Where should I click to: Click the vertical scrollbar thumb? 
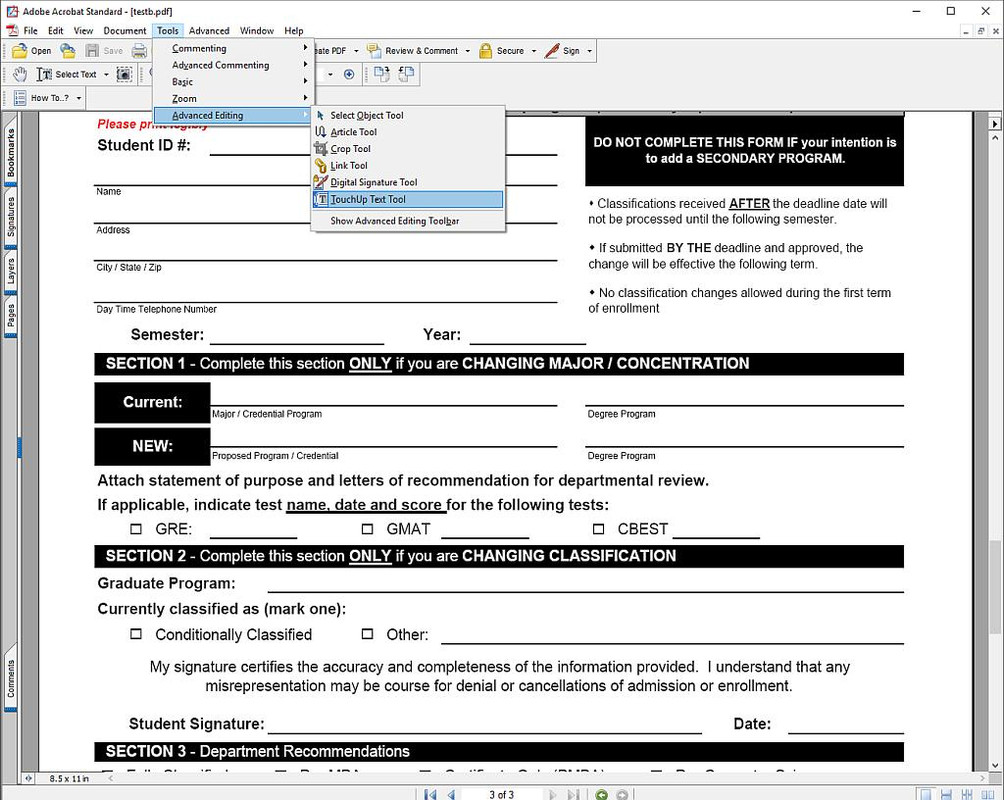click(994, 587)
